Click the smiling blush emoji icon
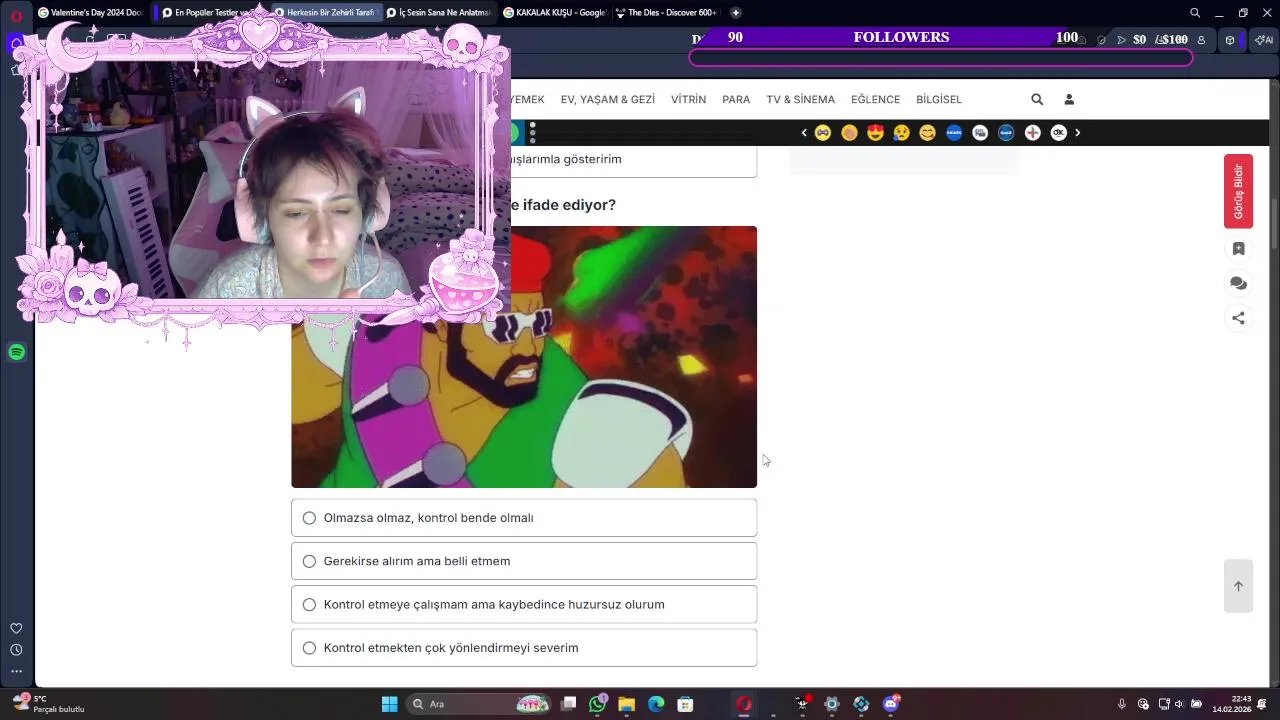1280x720 pixels. 927,132
